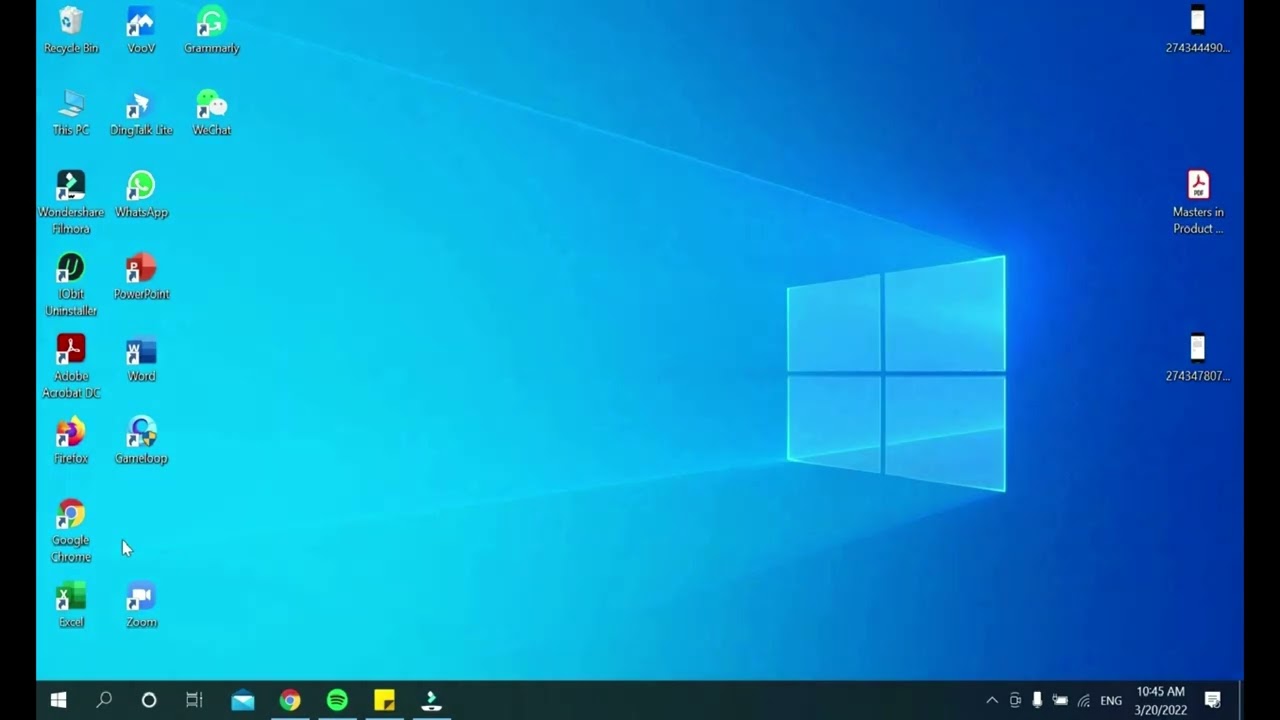Click the microphone tray icon
The image size is (1280, 720).
tap(1037, 700)
